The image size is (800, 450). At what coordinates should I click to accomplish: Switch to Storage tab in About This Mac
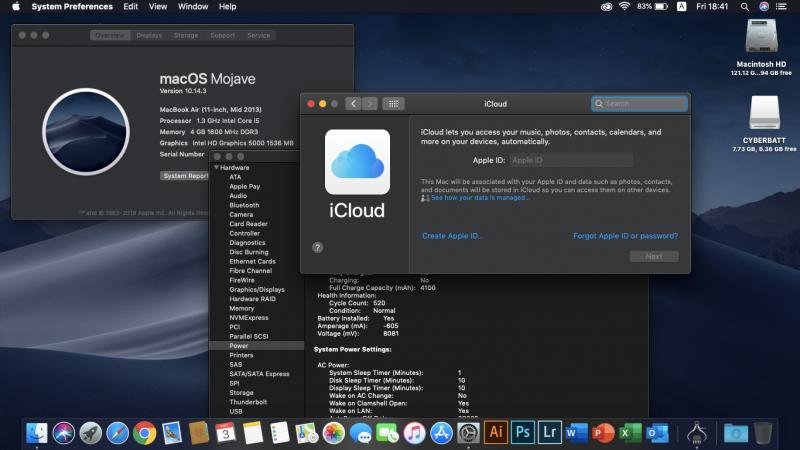pyautogui.click(x=186, y=35)
